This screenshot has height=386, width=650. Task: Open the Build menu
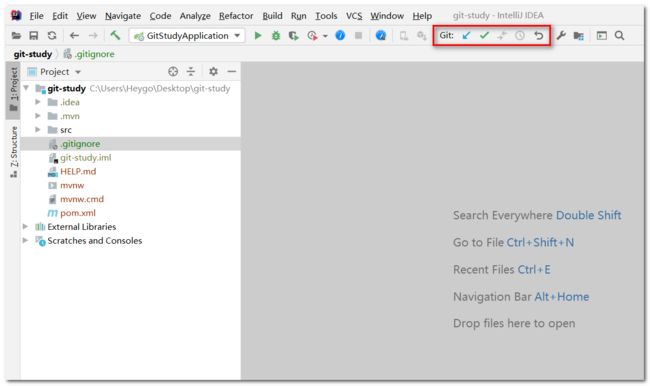pyautogui.click(x=272, y=16)
